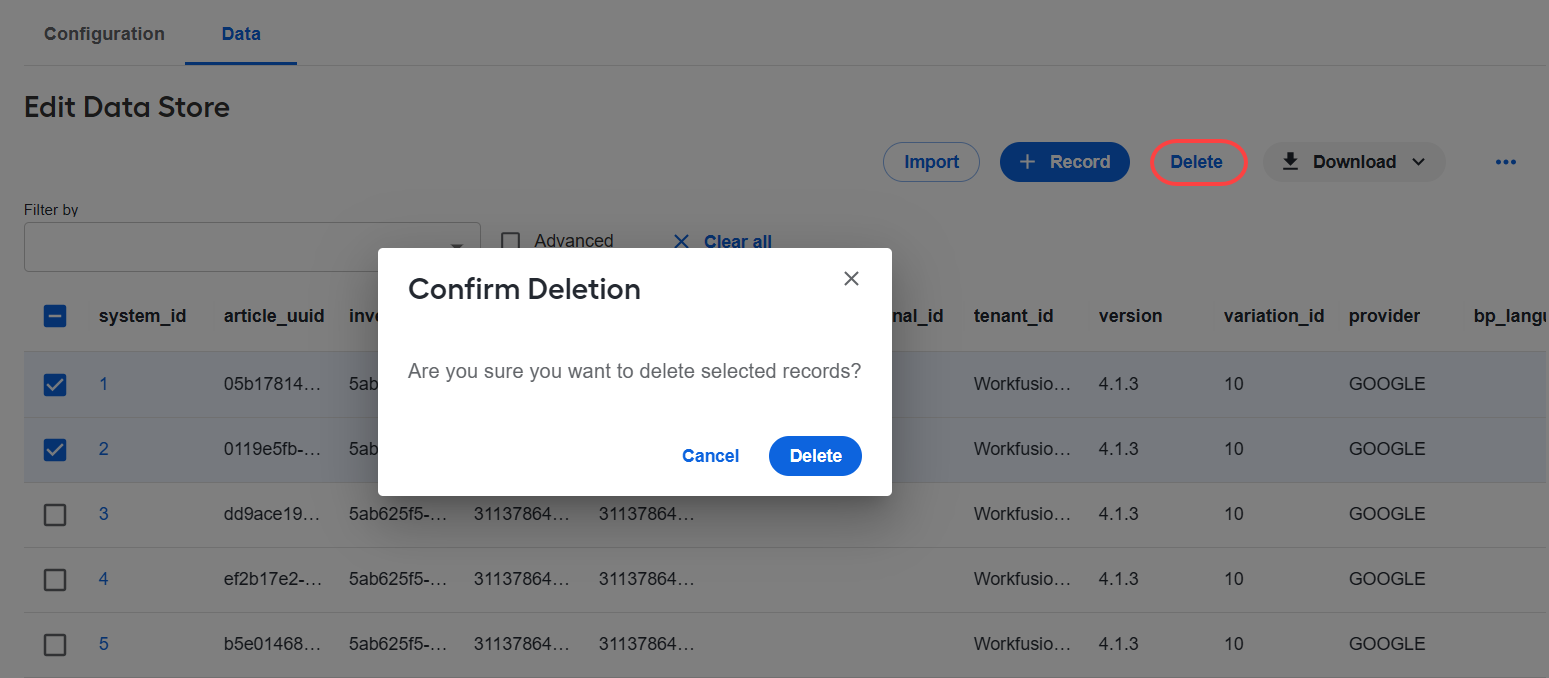Switch to the Configuration tab
The width and height of the screenshot is (1549, 678).
tap(104, 34)
